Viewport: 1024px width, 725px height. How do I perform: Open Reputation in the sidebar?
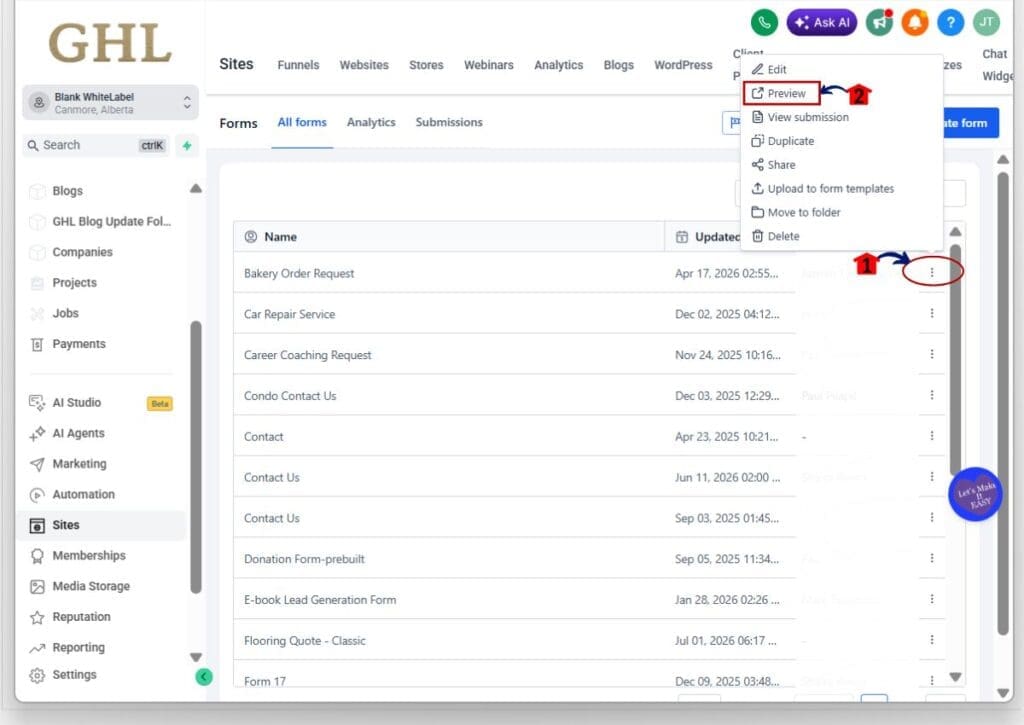tap(81, 617)
